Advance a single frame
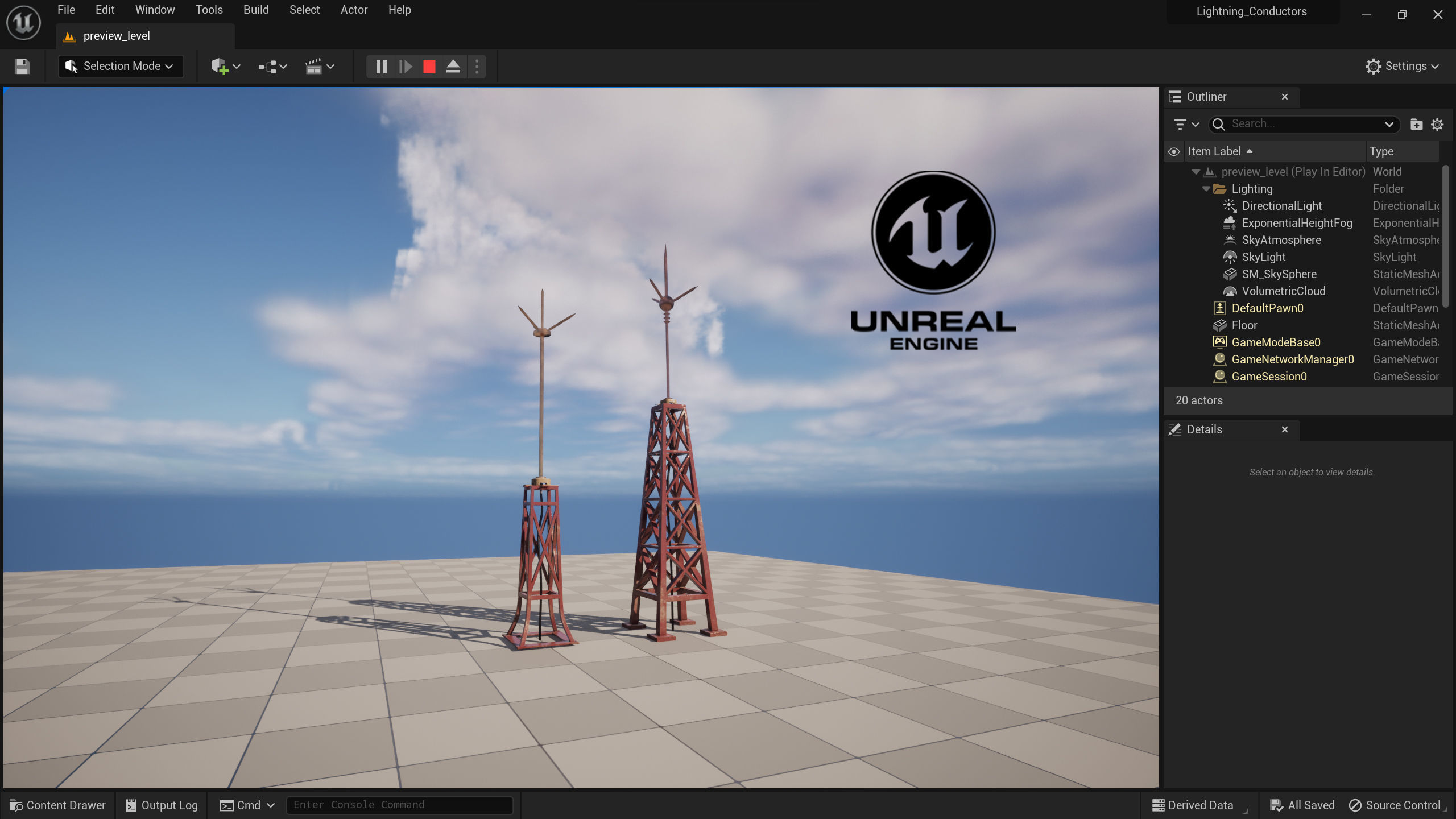The width and height of the screenshot is (1456, 819). pyautogui.click(x=405, y=67)
